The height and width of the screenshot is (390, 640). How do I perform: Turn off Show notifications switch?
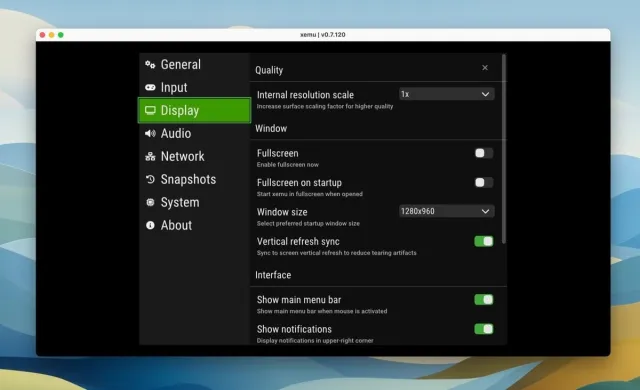(484, 329)
